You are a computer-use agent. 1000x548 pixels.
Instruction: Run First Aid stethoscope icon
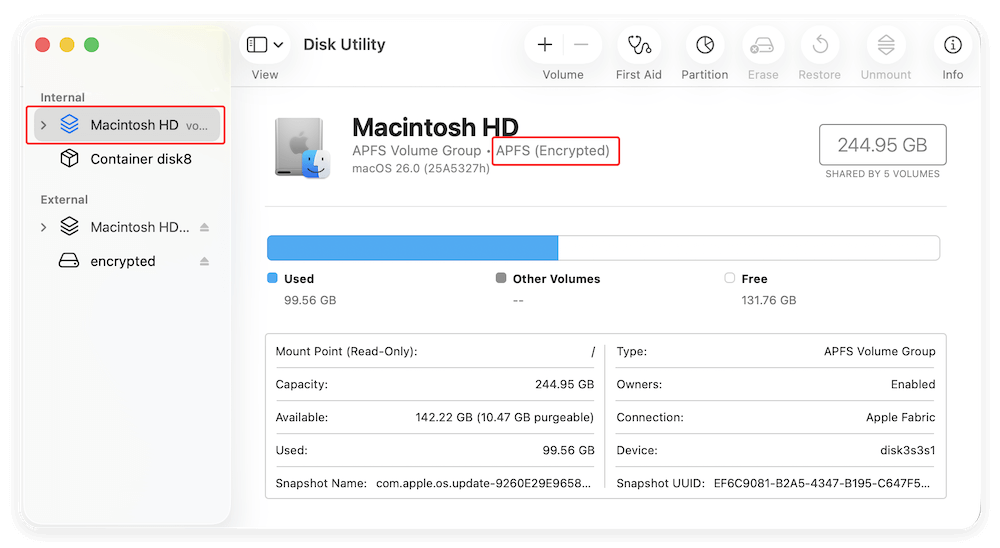tap(639, 45)
